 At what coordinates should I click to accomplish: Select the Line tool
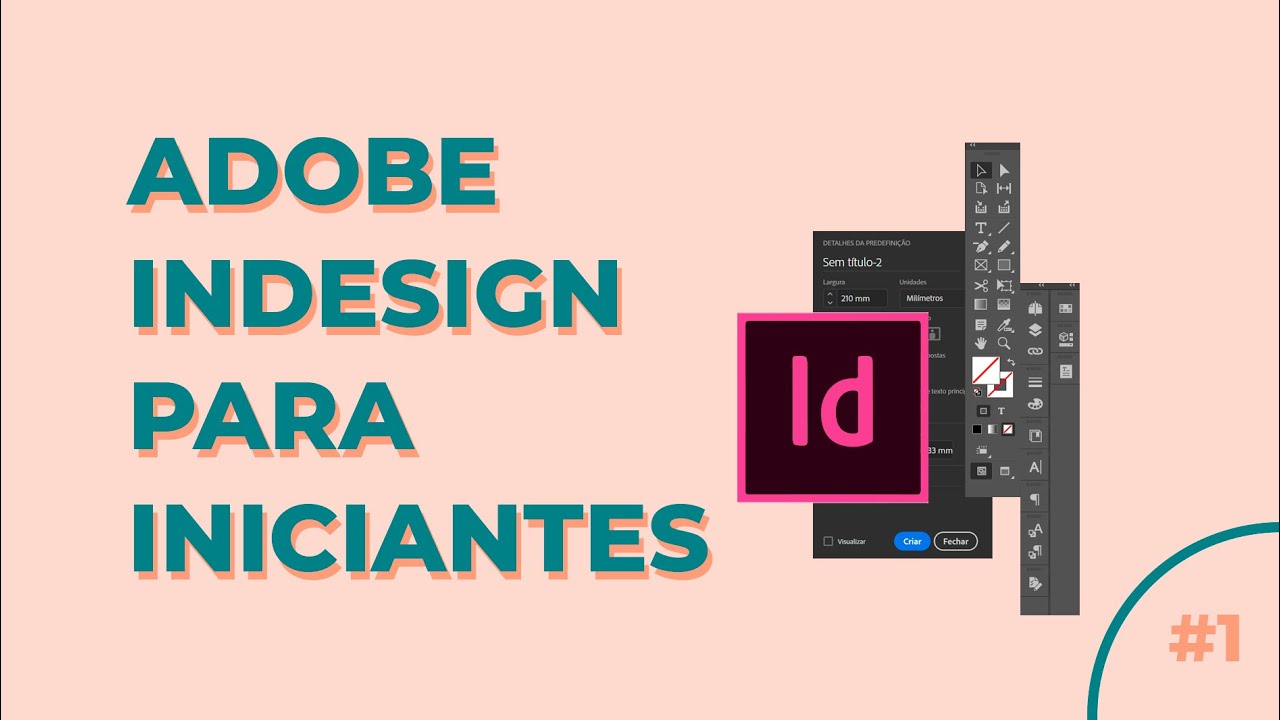tap(1004, 228)
